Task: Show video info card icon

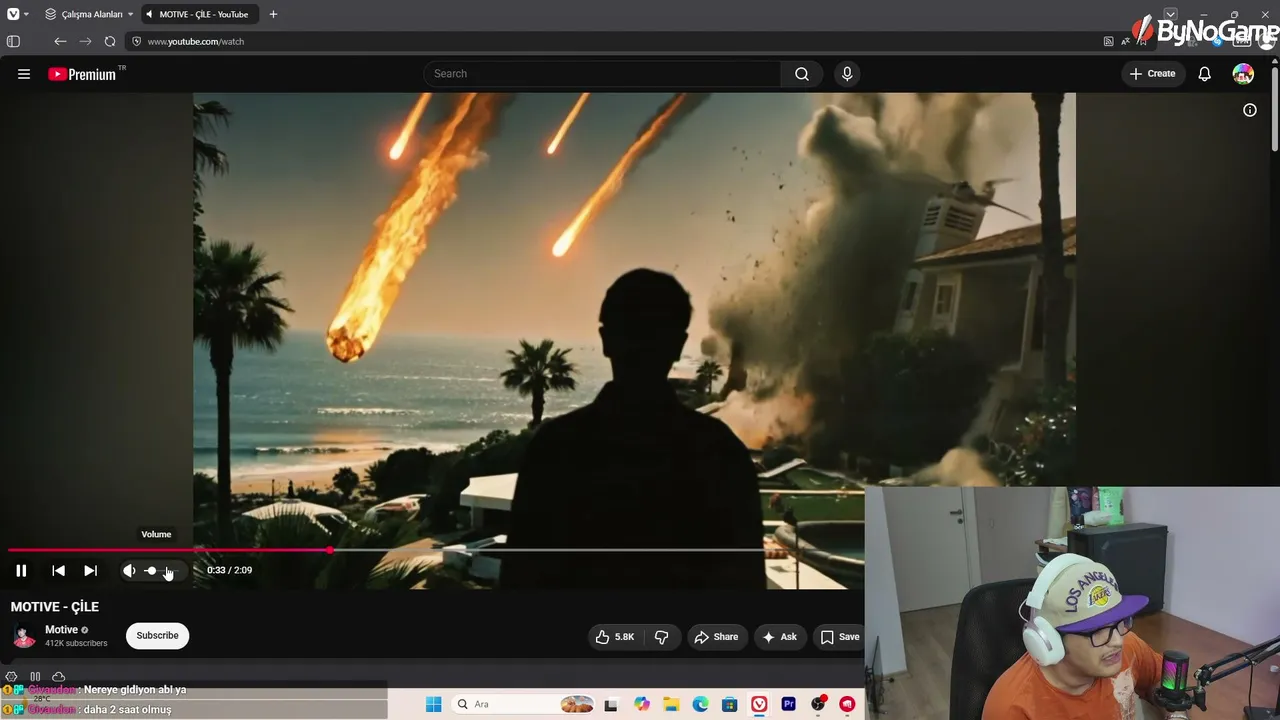Action: tap(1250, 110)
